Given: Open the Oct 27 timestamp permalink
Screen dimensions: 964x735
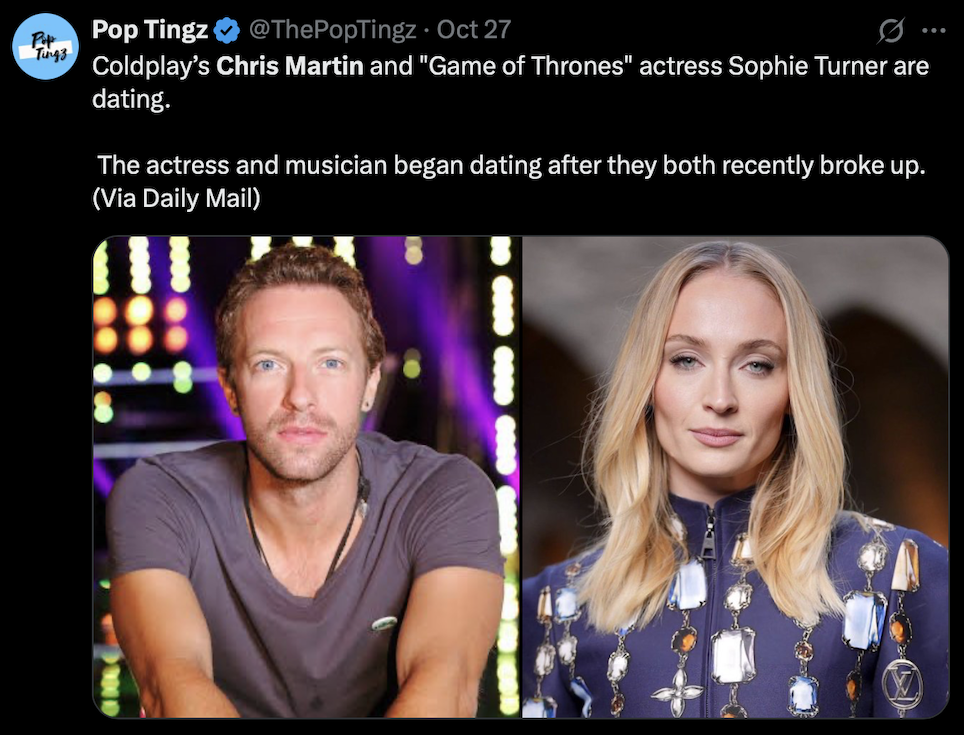Looking at the screenshot, I should (x=474, y=29).
